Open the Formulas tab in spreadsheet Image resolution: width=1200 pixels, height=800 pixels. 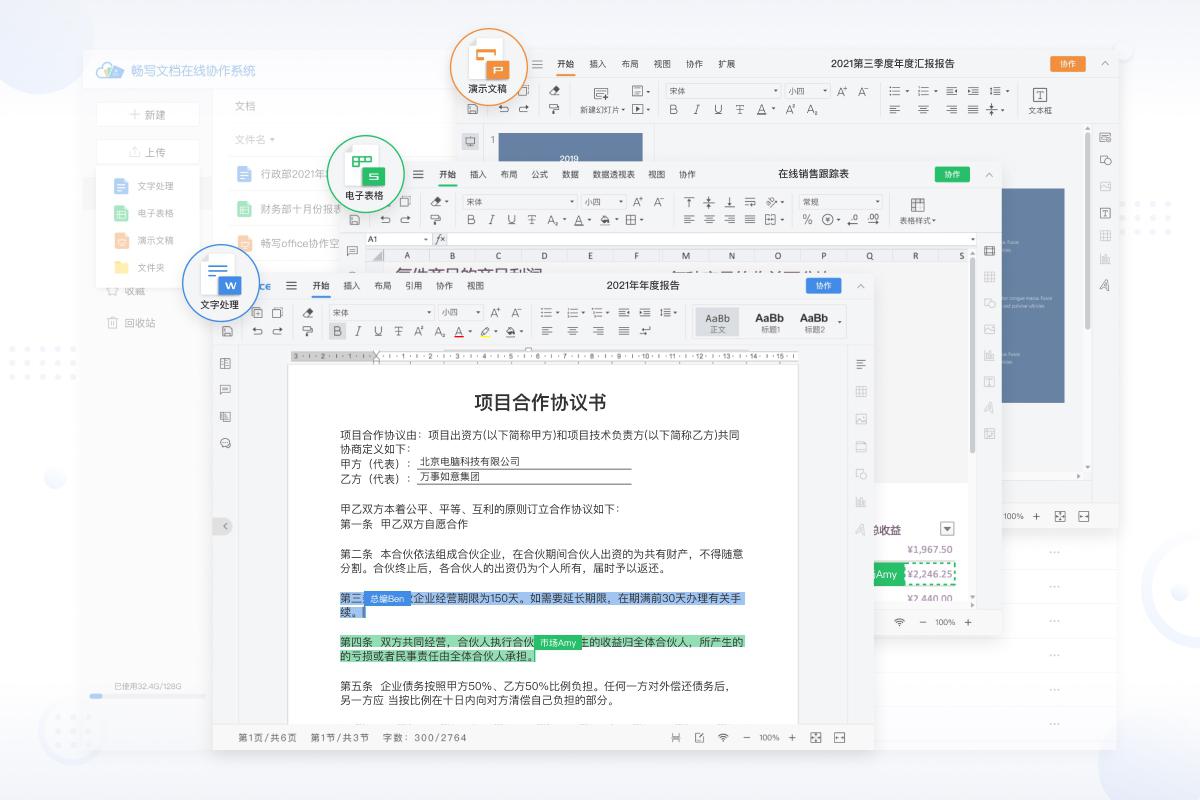(540, 174)
